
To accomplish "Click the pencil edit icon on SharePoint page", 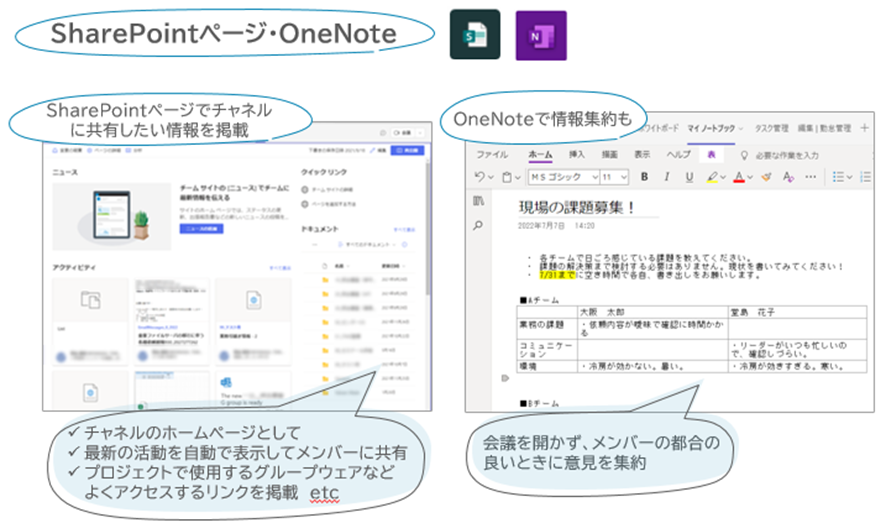I will (372, 151).
